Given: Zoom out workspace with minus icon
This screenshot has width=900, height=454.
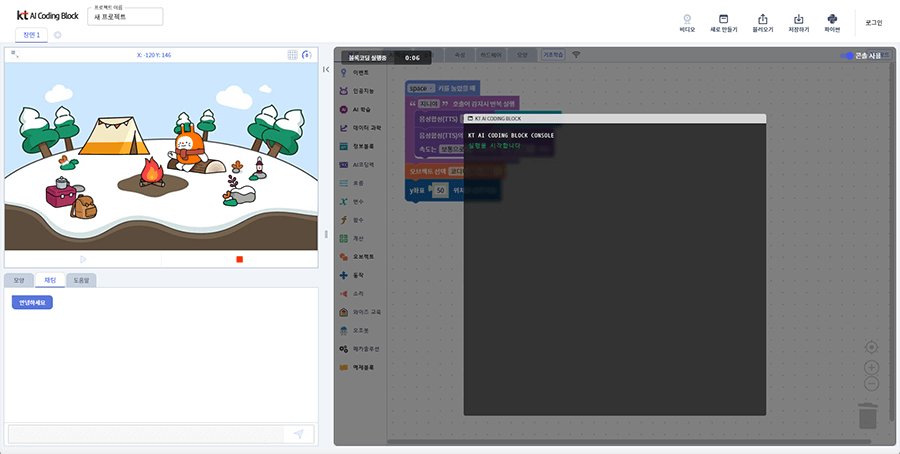Looking at the screenshot, I should (x=871, y=383).
